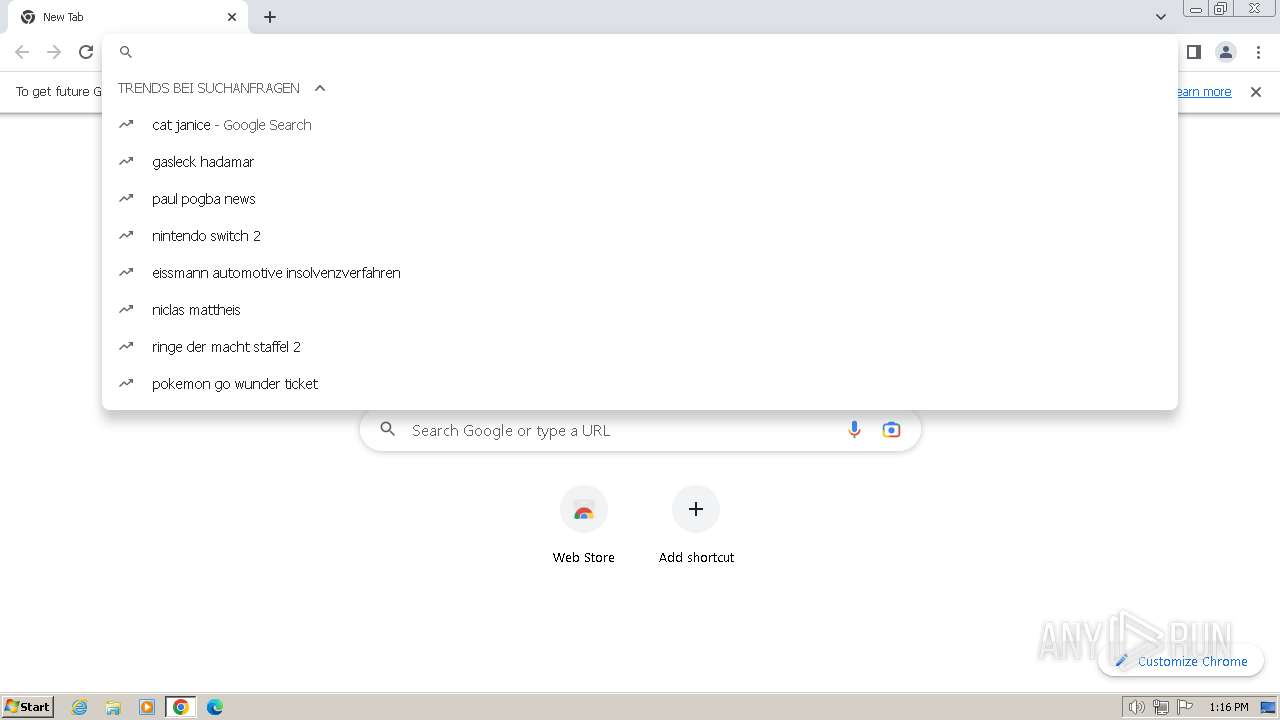This screenshot has height=720, width=1280.
Task: Search by image with camera icon
Action: pos(891,430)
